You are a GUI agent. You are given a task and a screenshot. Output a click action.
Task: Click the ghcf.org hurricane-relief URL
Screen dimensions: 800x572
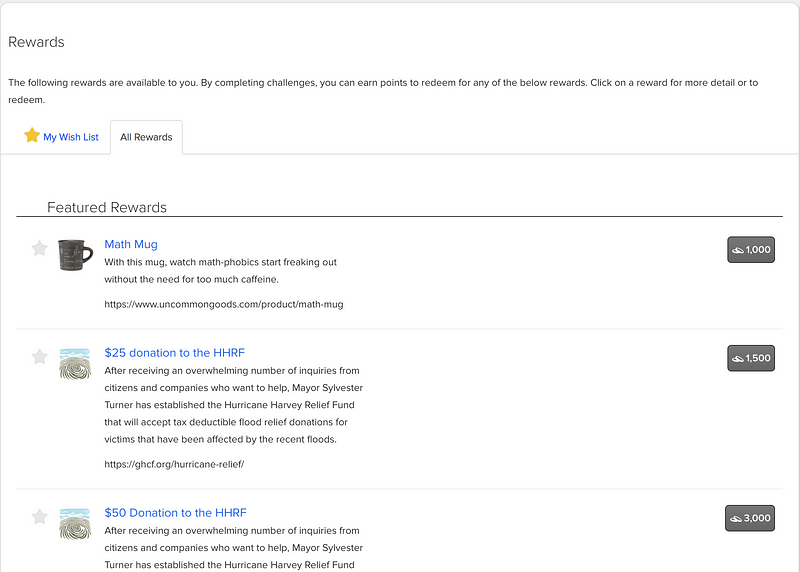coord(174,464)
